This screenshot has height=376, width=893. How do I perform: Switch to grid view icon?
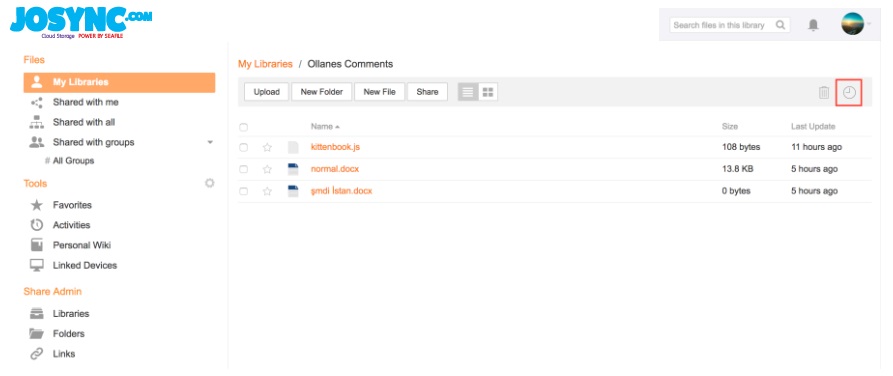pos(488,92)
